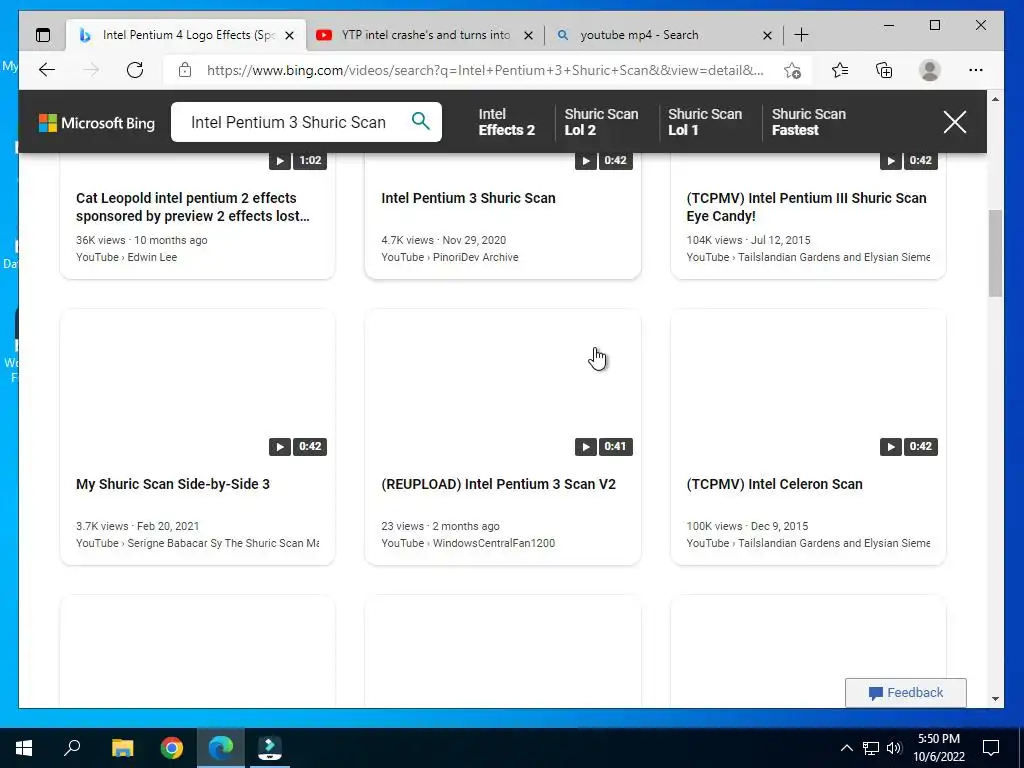Click the browser back arrow
1024x768 pixels.
coord(46,70)
